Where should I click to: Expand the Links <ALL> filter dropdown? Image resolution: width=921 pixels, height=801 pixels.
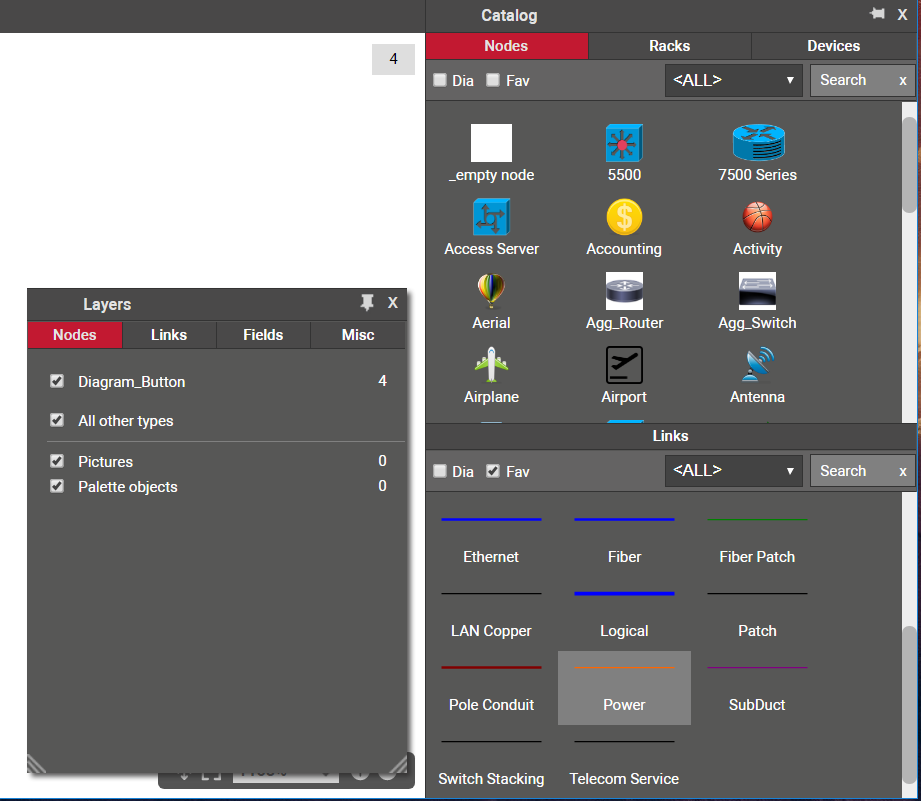click(734, 471)
